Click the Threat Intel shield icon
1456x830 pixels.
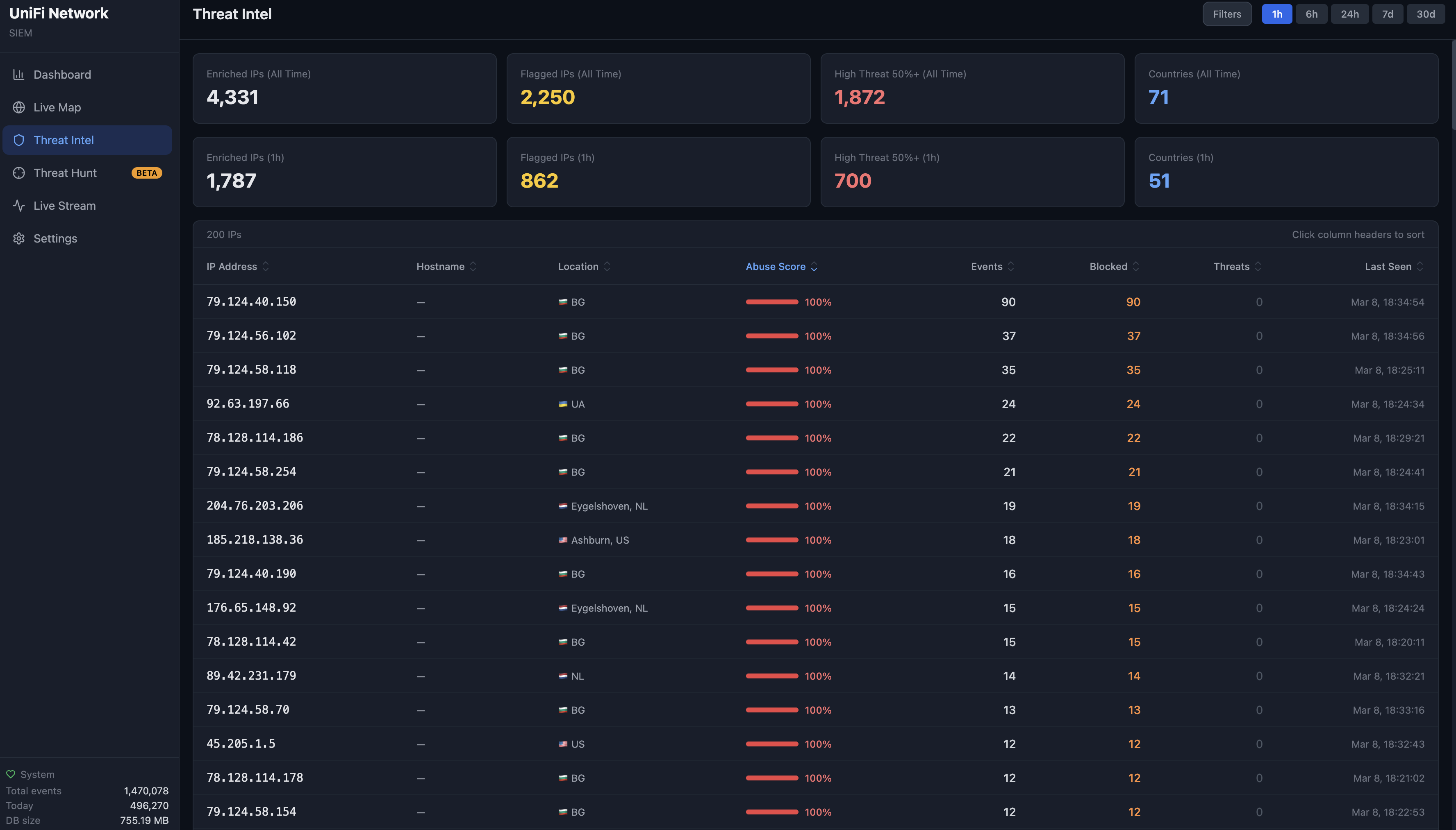(x=19, y=140)
